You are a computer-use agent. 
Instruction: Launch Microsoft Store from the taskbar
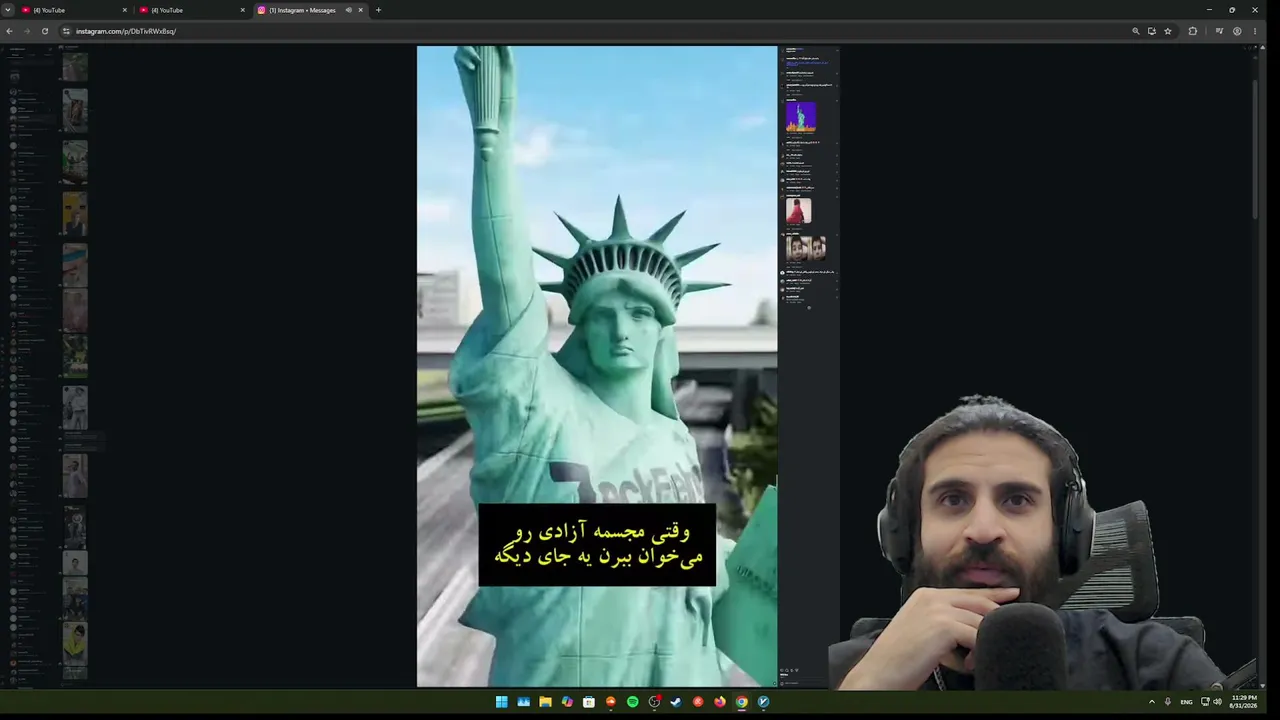pos(589,702)
